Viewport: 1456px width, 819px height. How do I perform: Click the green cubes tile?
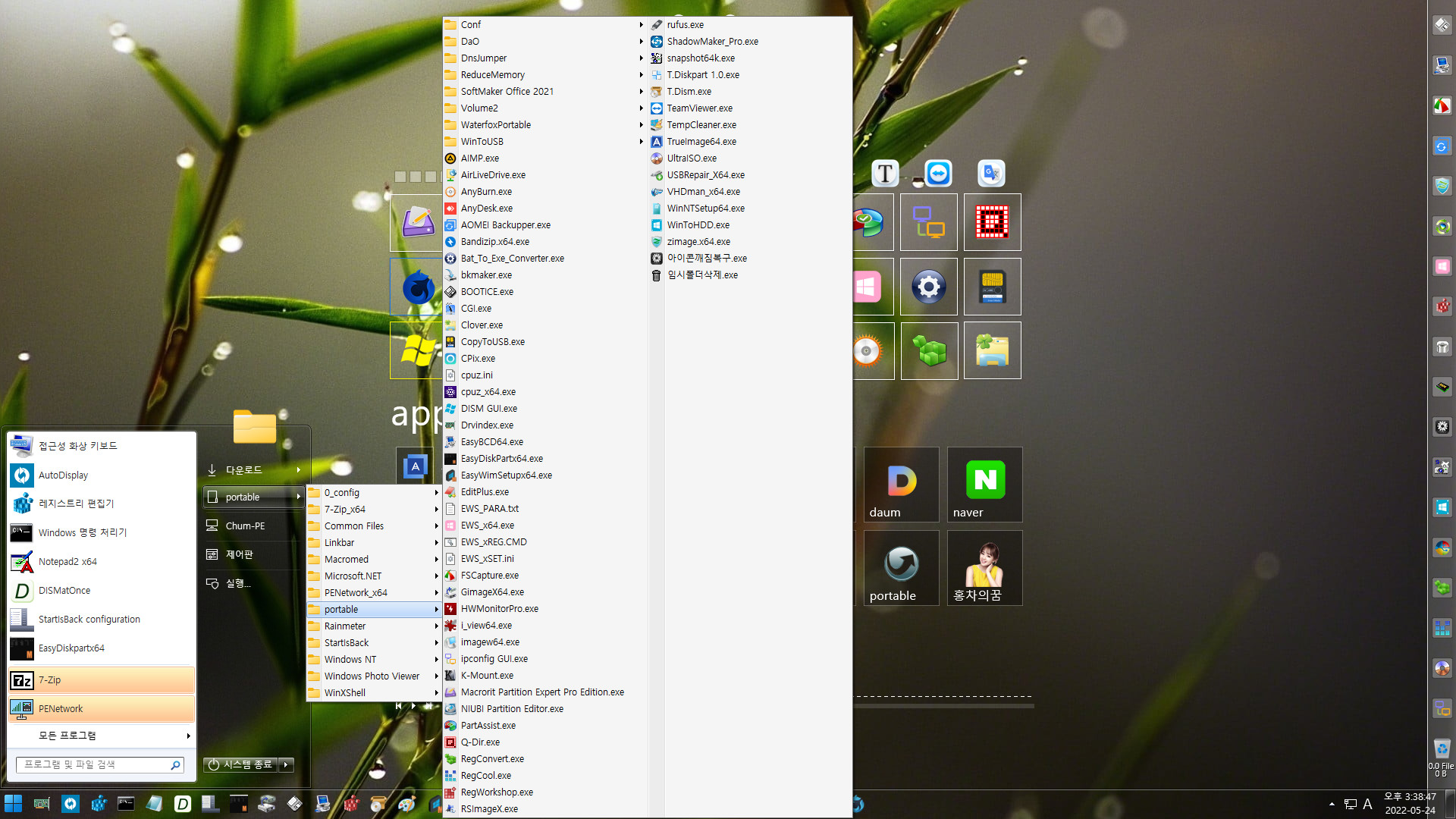[929, 350]
